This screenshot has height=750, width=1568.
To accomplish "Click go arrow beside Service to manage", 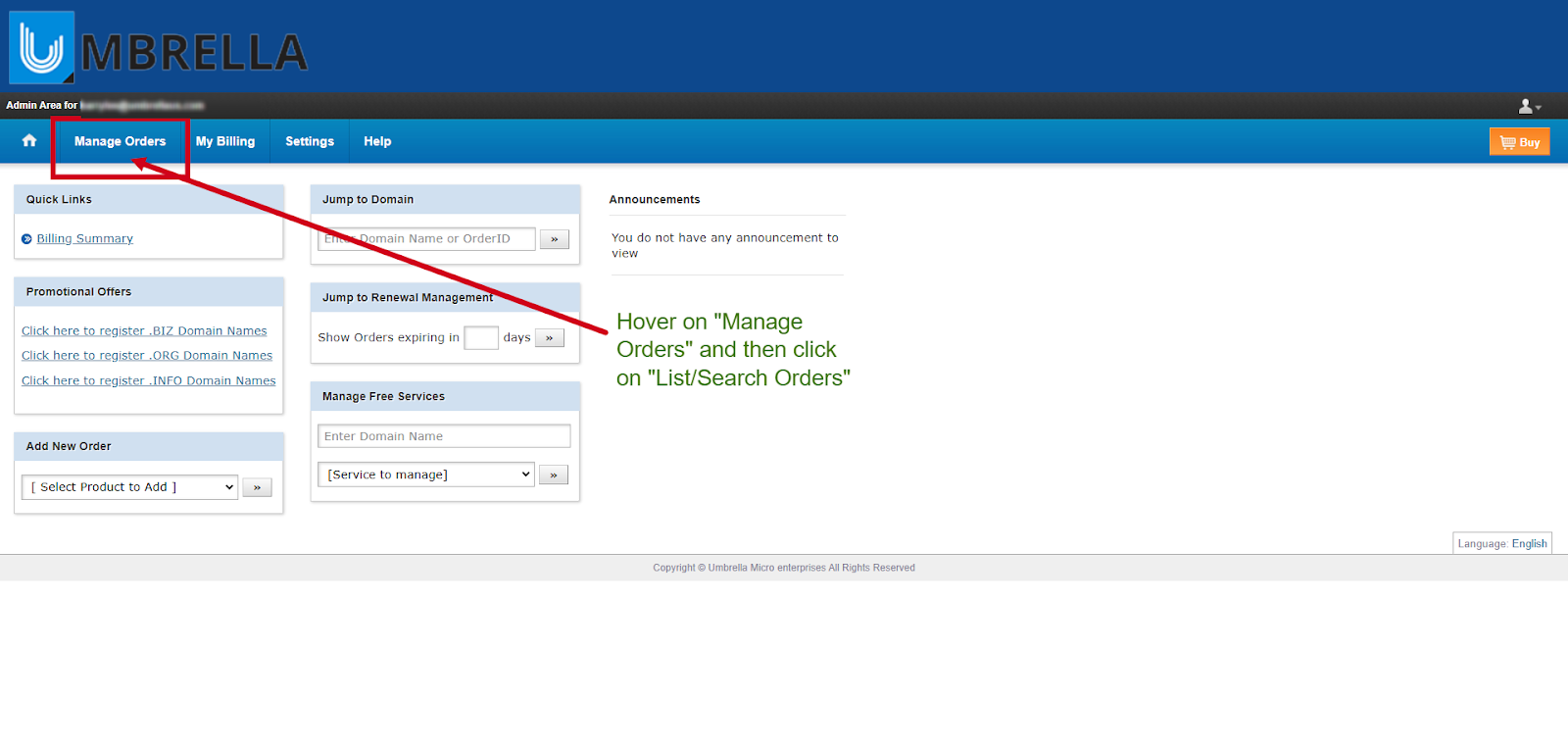I will 553,475.
